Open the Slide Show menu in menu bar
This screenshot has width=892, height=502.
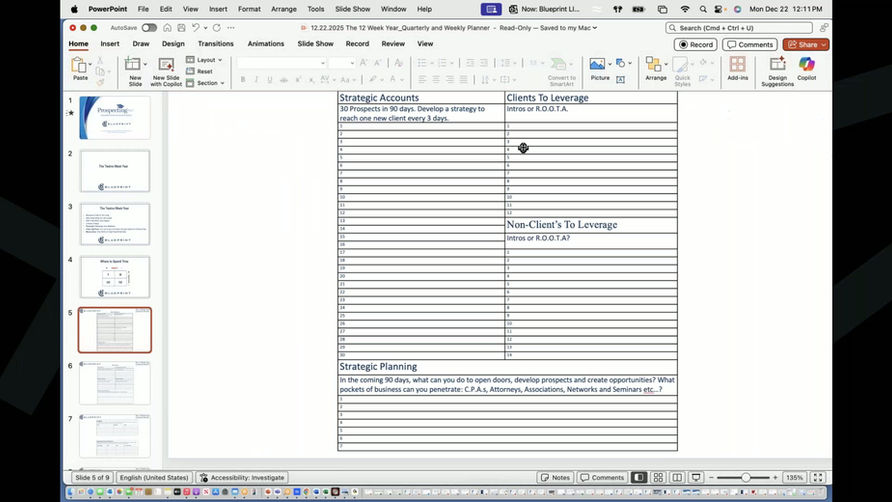(353, 9)
